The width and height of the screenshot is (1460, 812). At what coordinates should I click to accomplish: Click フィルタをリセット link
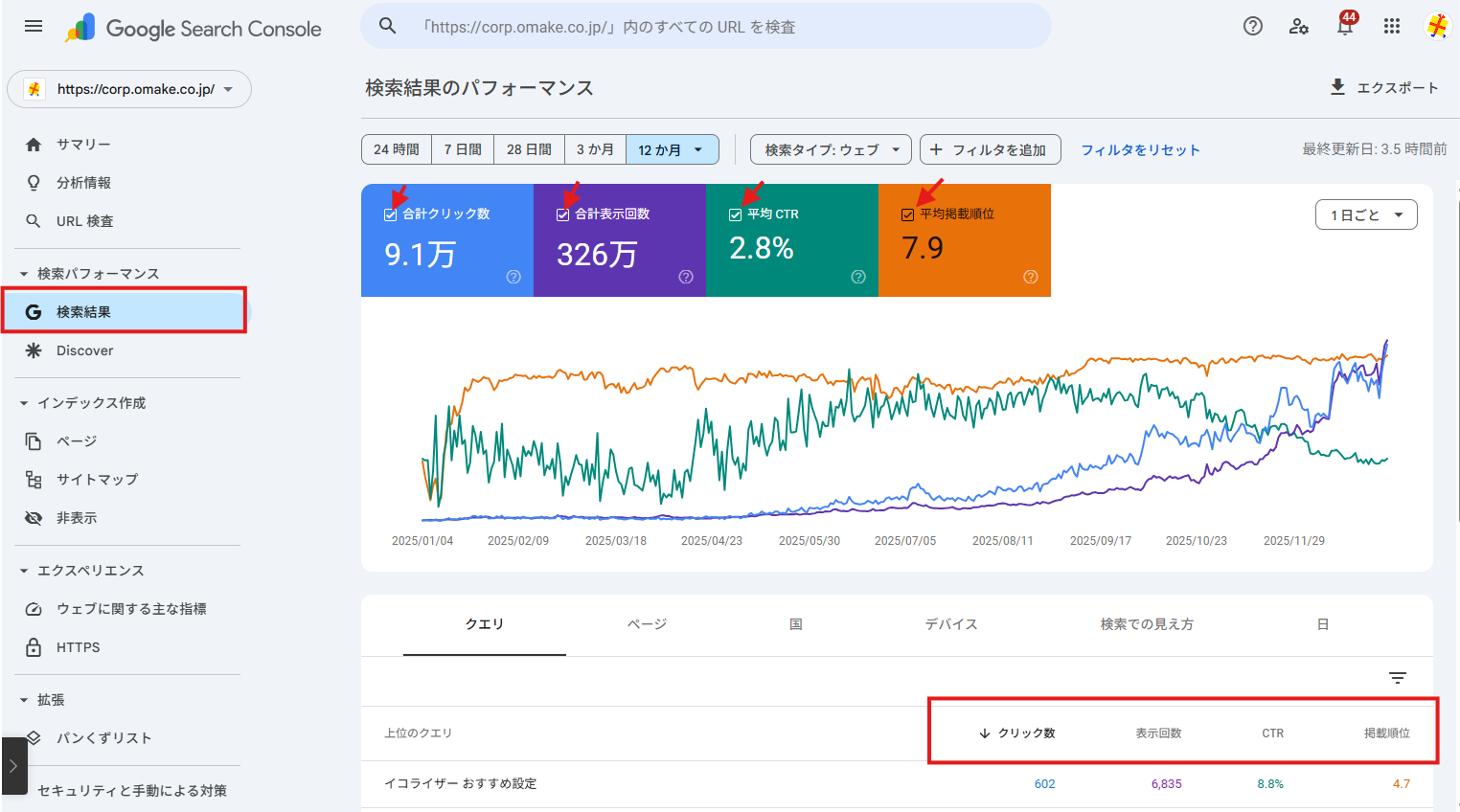point(1139,149)
